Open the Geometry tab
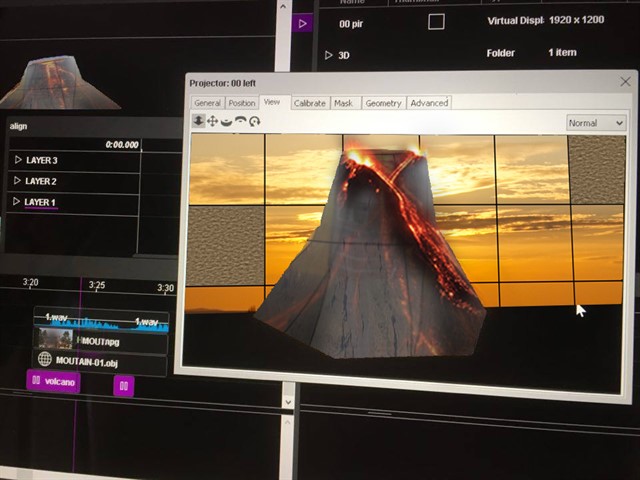The width and height of the screenshot is (640, 480). click(383, 103)
